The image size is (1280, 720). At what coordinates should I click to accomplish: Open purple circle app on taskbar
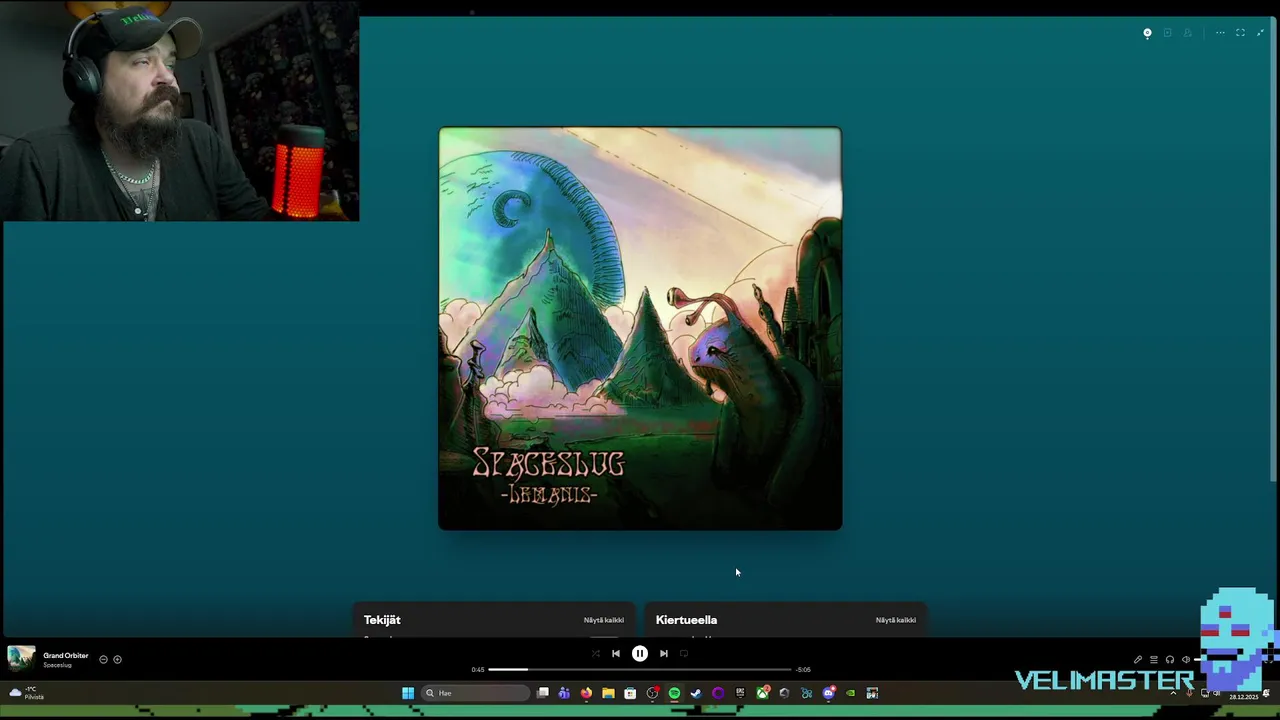click(x=718, y=693)
